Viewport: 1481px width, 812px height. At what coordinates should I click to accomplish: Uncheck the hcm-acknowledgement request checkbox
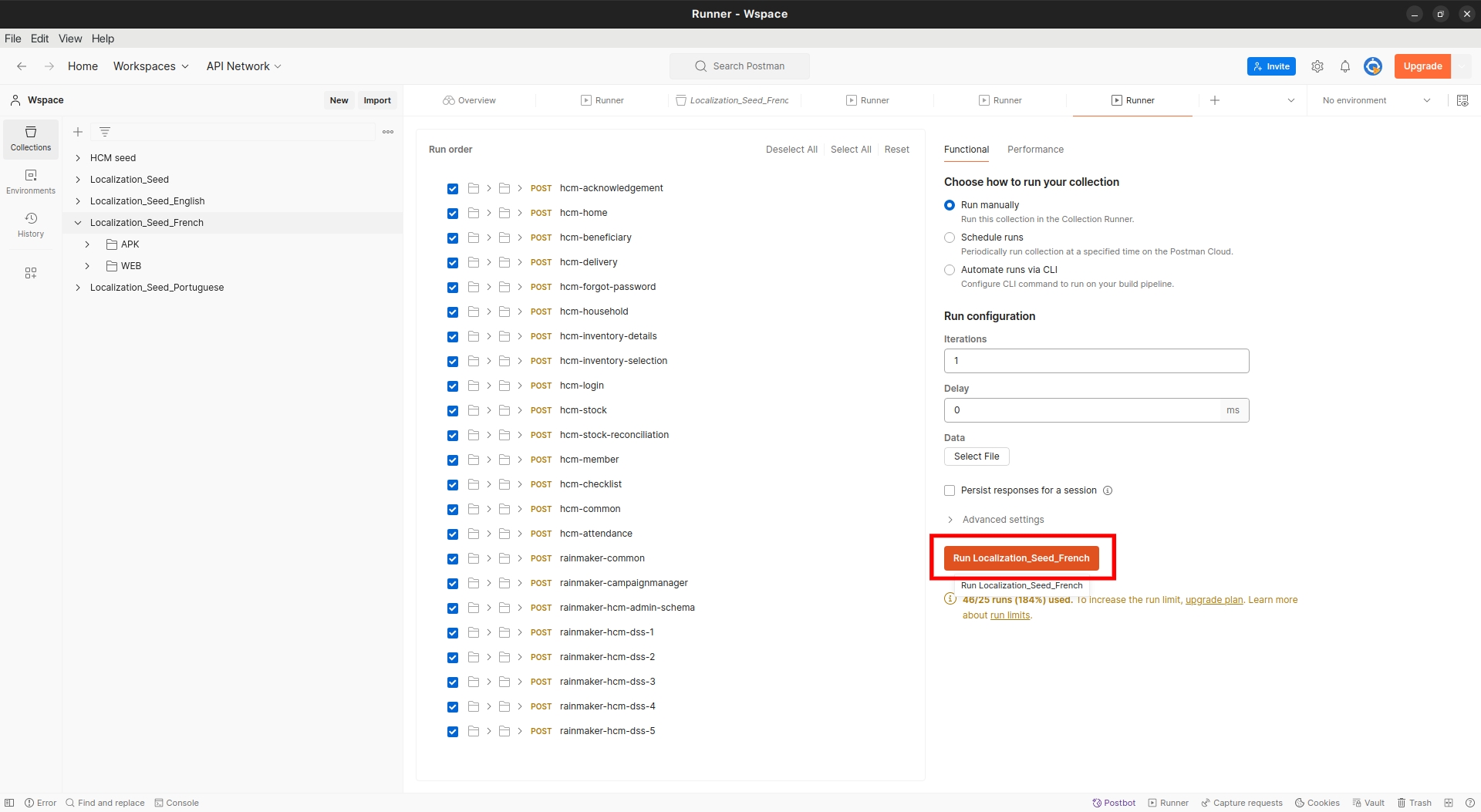(453, 189)
